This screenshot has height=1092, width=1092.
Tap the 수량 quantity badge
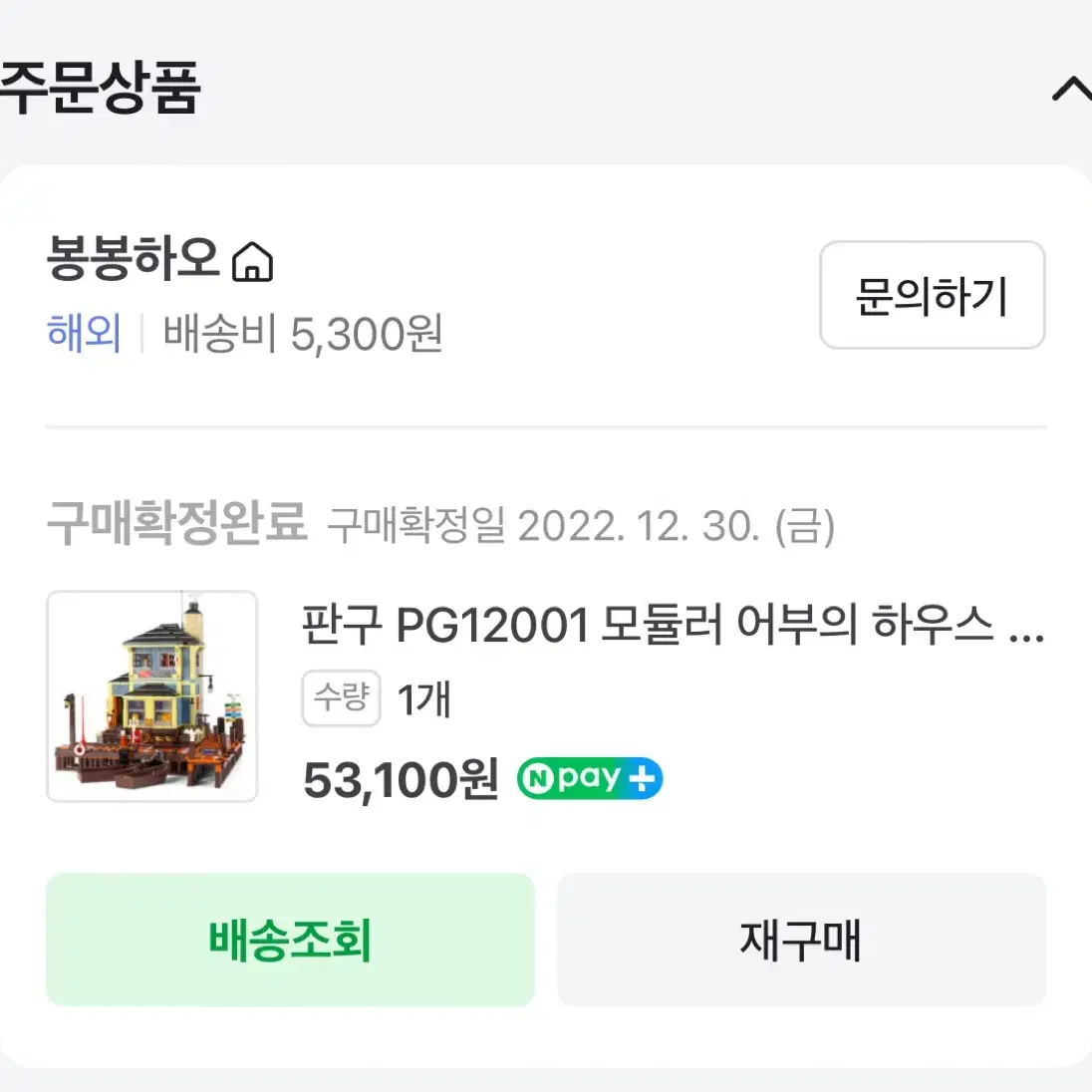pos(341,697)
